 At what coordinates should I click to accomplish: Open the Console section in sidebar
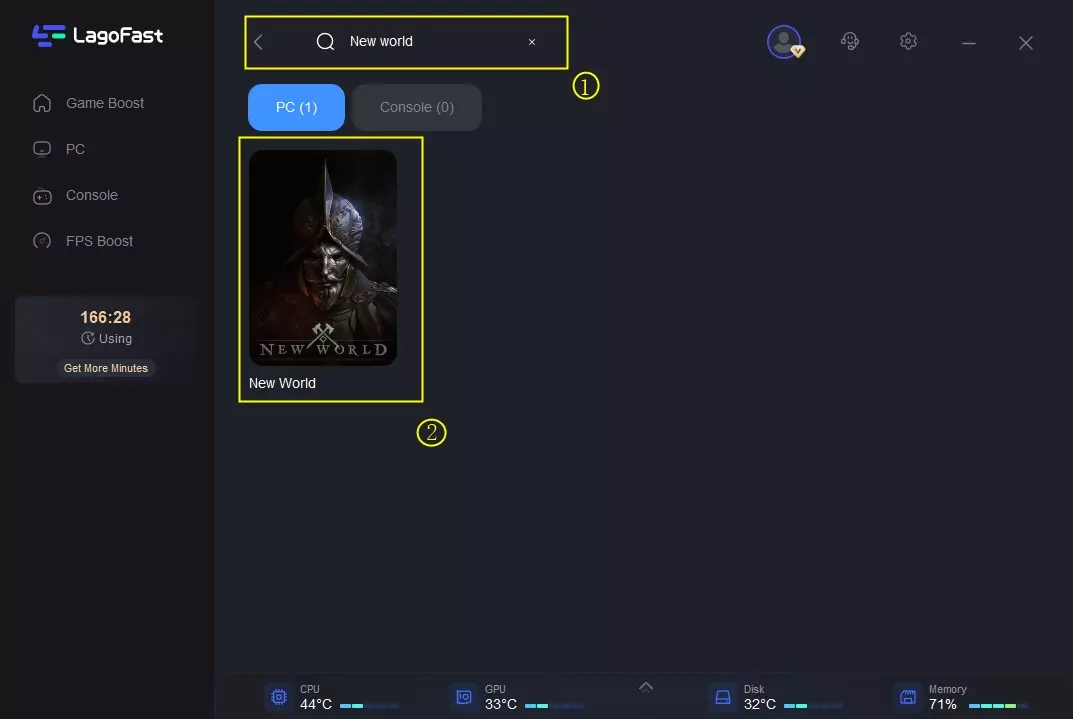[x=92, y=195]
